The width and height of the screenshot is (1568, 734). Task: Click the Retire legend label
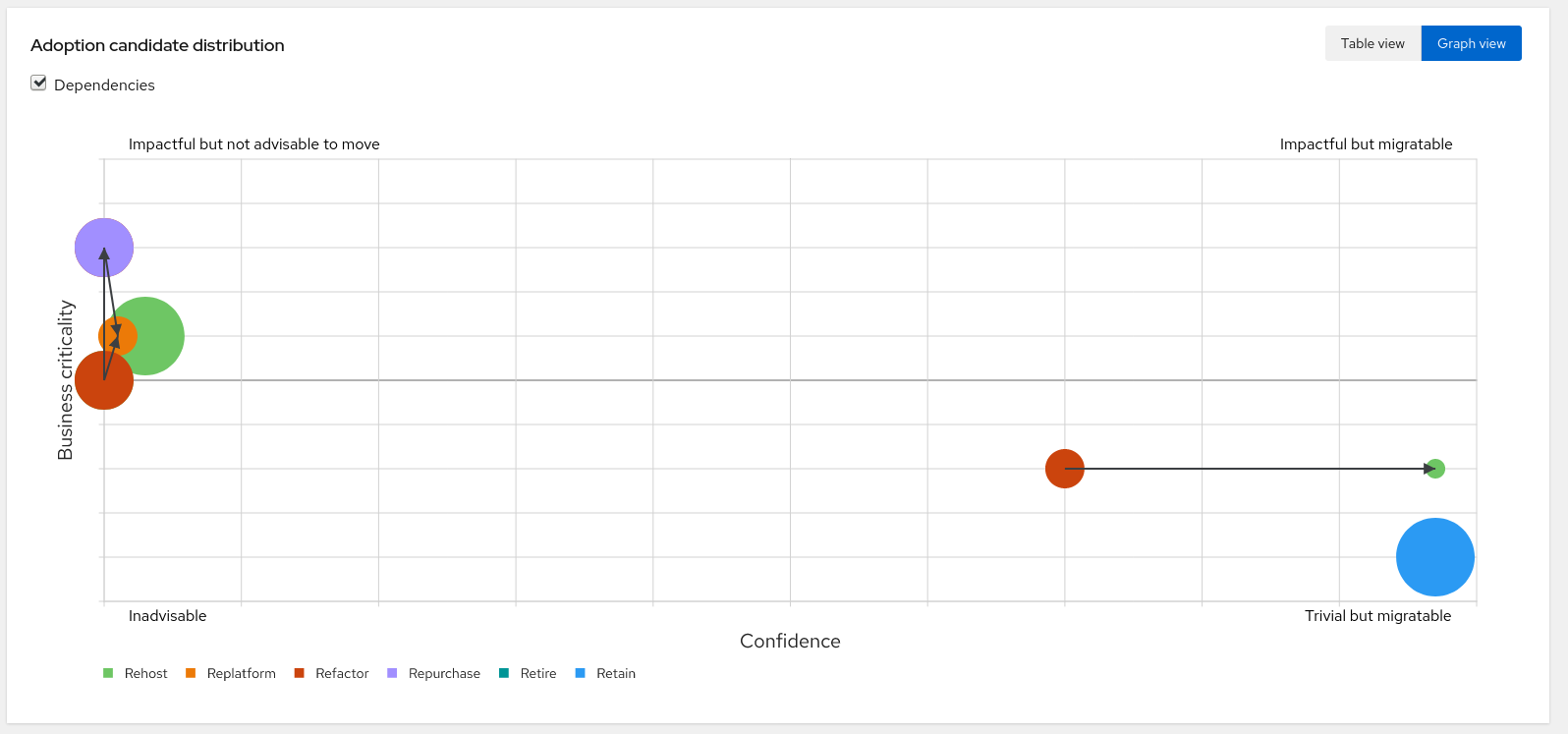pos(538,673)
